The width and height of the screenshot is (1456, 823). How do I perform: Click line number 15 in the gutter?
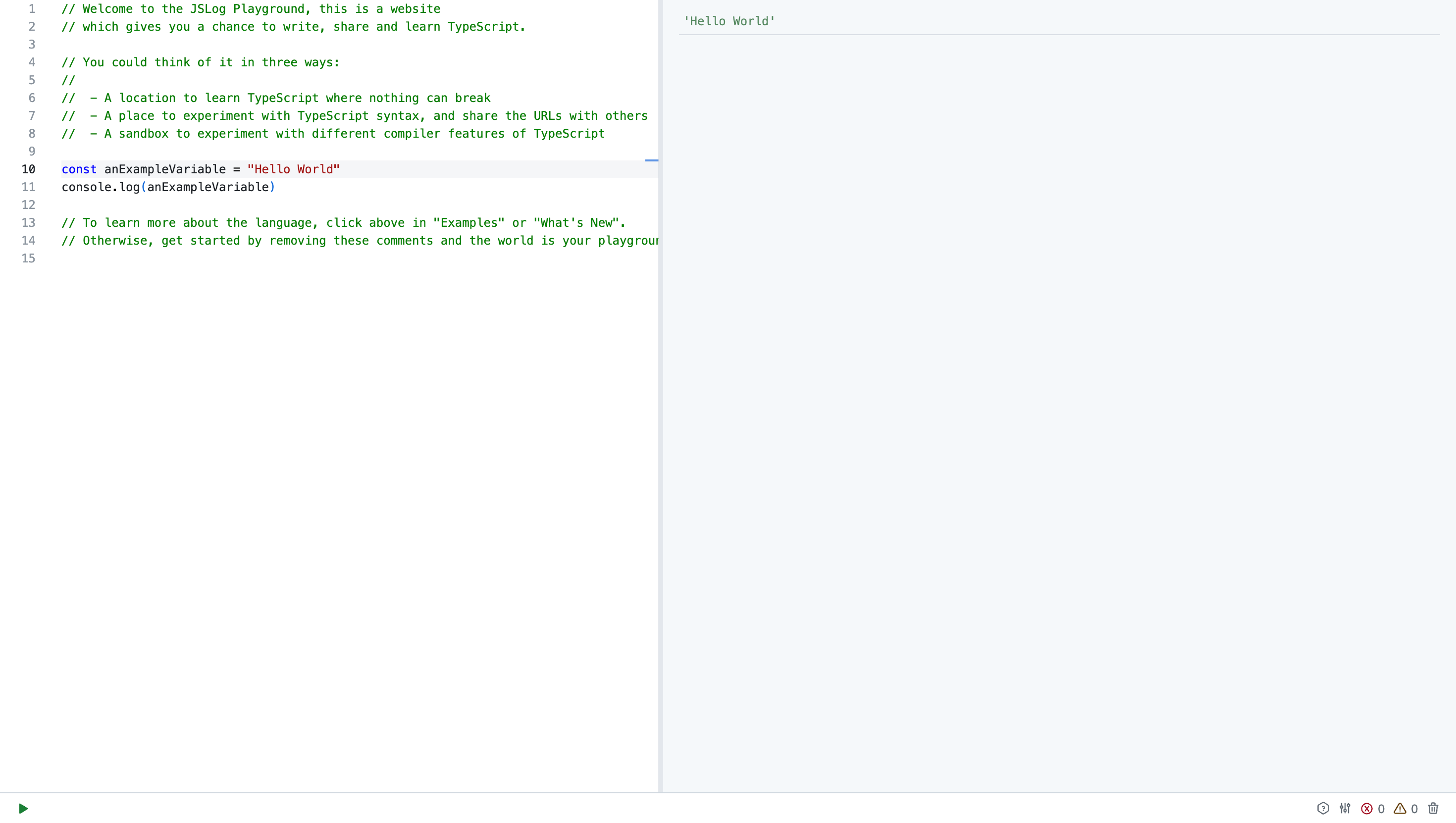(28, 258)
